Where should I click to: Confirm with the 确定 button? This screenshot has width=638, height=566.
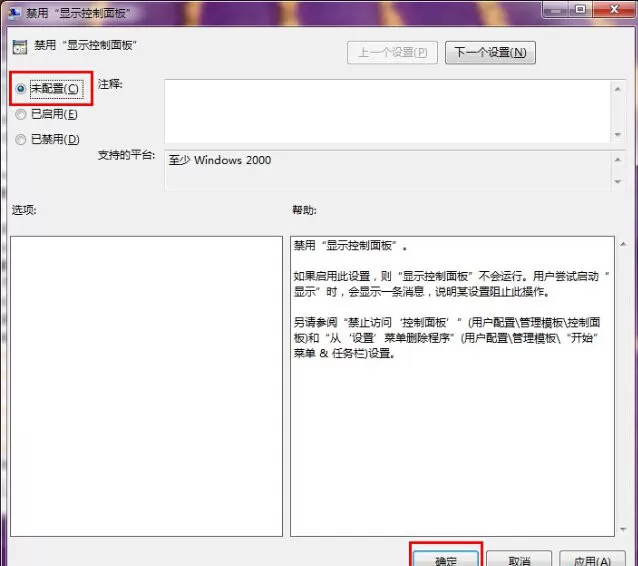click(x=446, y=559)
